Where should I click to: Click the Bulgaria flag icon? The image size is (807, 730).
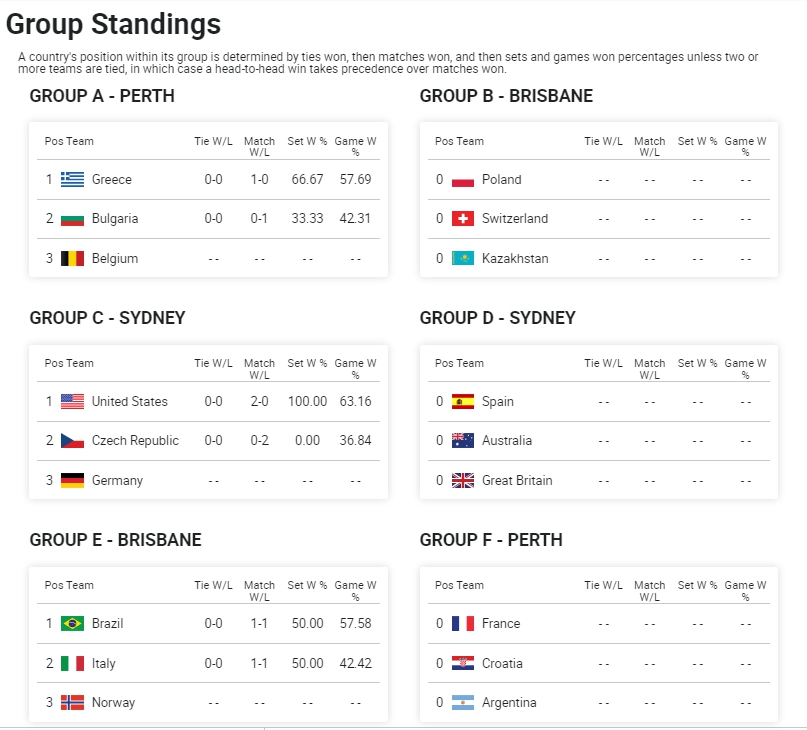72,219
